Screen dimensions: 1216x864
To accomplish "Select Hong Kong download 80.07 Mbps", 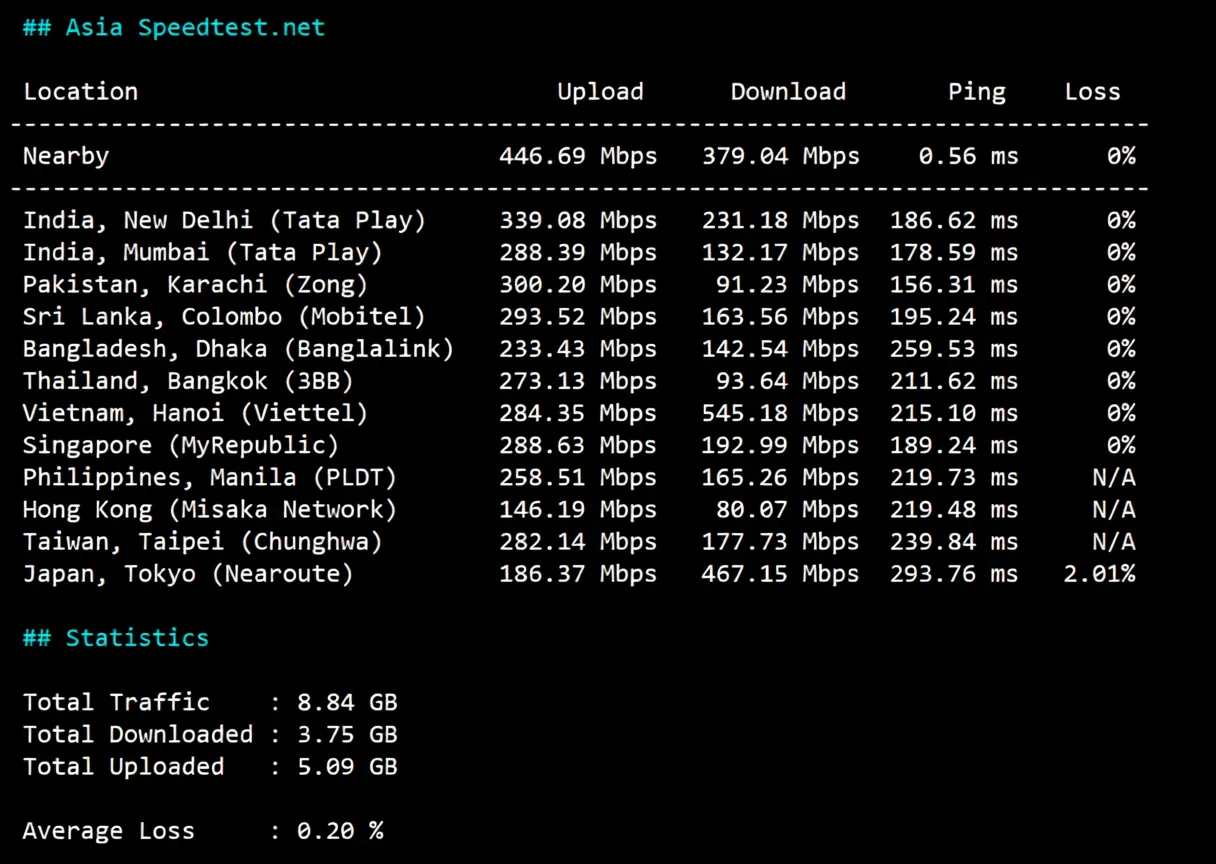I will click(x=787, y=510).
